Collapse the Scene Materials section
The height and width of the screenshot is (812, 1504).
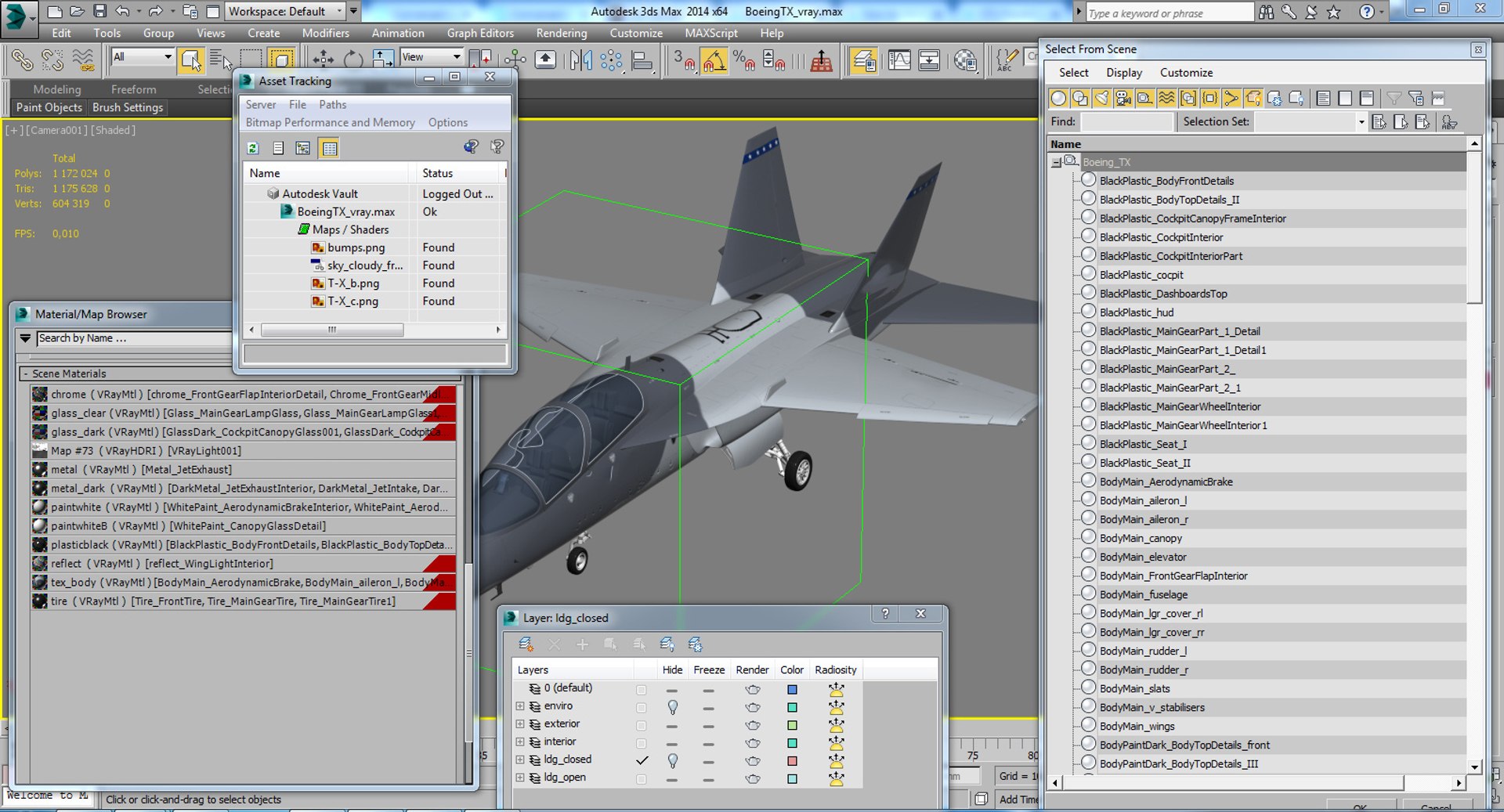(x=25, y=374)
